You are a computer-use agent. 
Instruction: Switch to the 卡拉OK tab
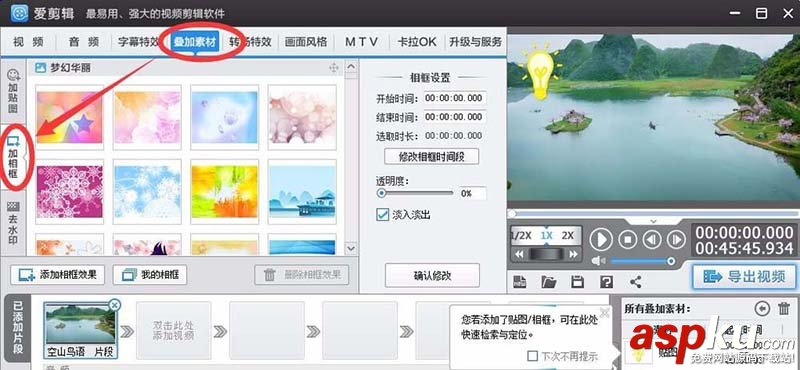point(417,42)
